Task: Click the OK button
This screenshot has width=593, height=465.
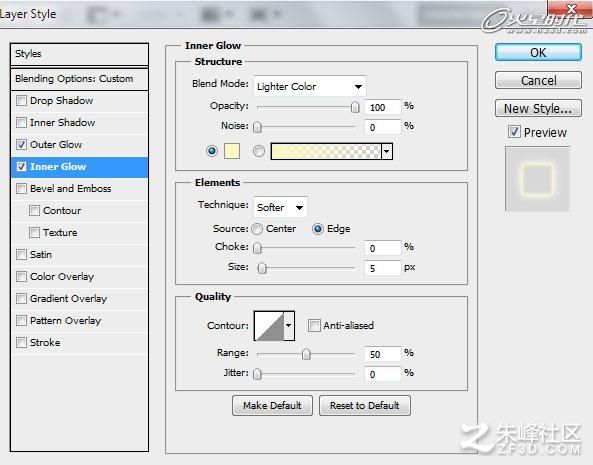Action: tap(538, 53)
